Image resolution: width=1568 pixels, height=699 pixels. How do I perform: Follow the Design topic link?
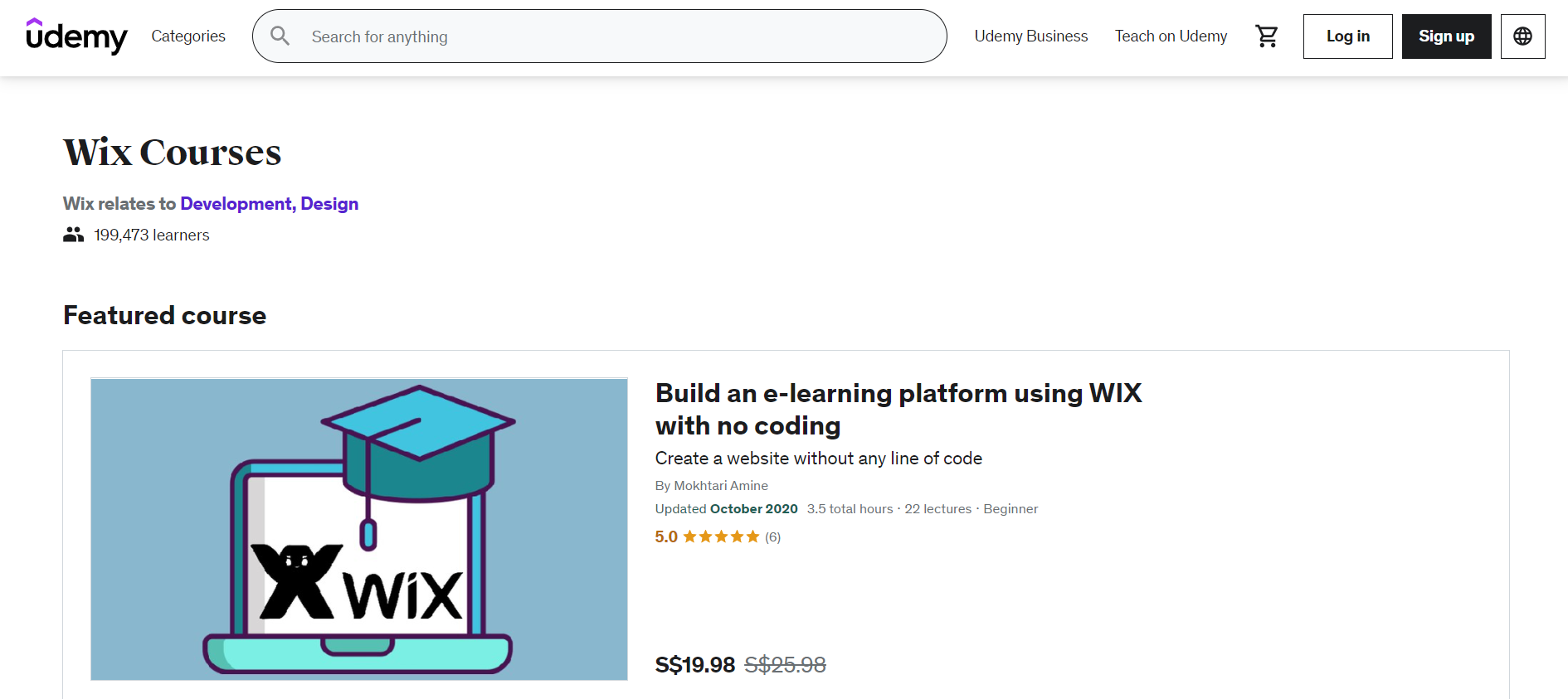click(329, 204)
